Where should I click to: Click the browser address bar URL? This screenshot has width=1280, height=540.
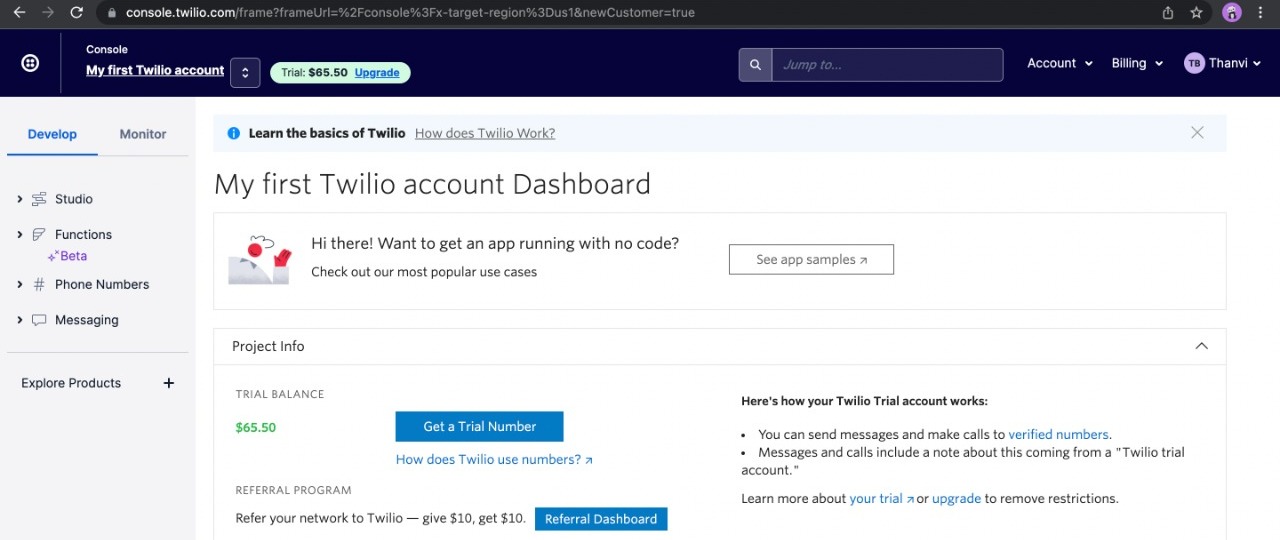[410, 13]
